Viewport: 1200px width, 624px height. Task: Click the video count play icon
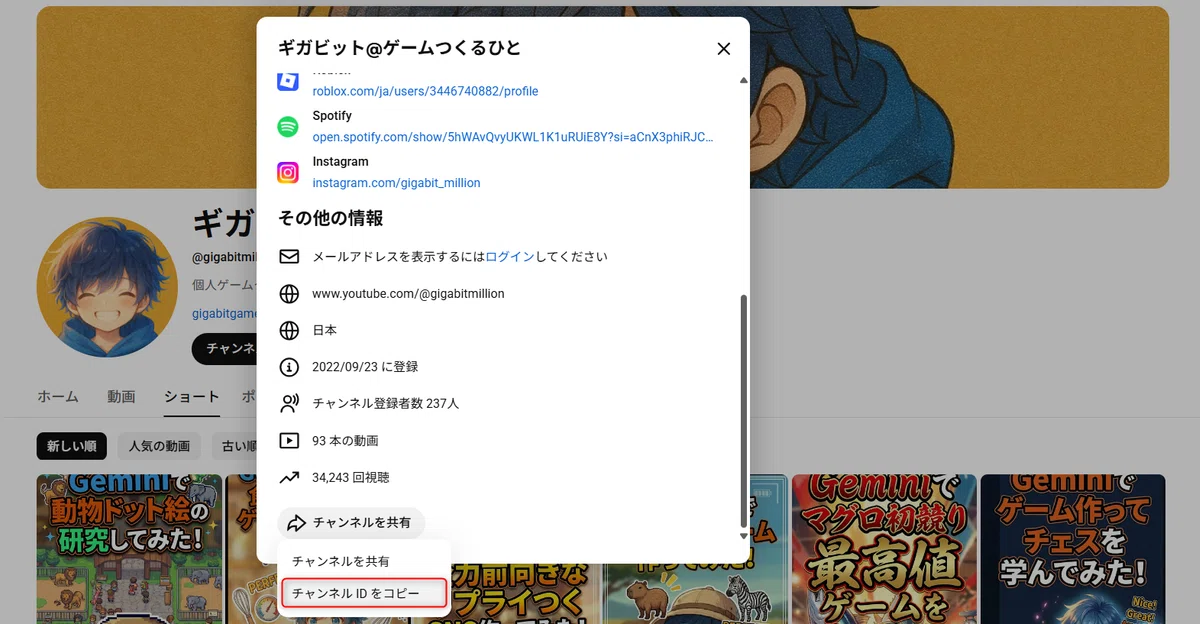(289, 441)
